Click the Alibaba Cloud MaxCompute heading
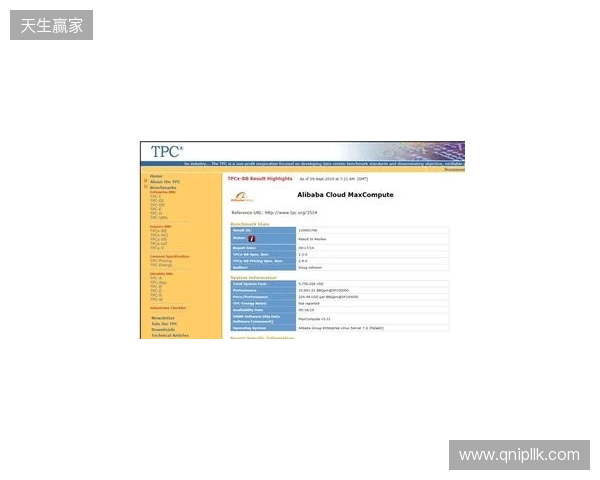The height and width of the screenshot is (480, 600). (345, 194)
